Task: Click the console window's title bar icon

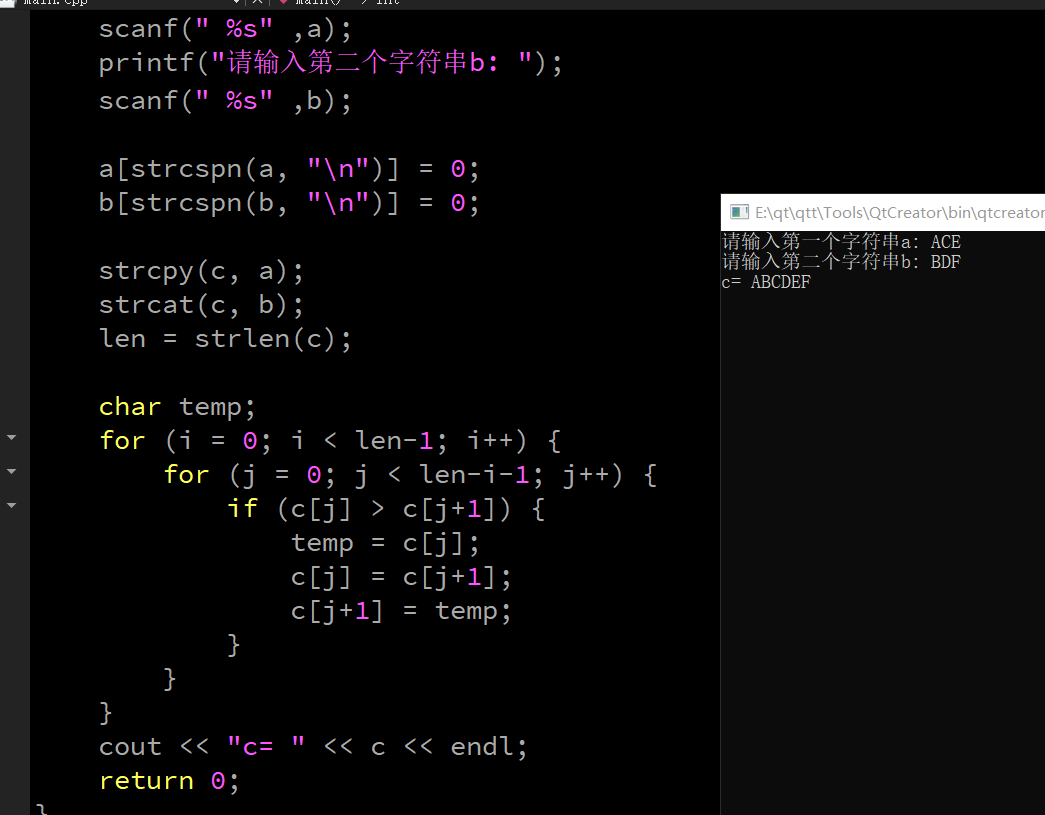Action: [739, 212]
